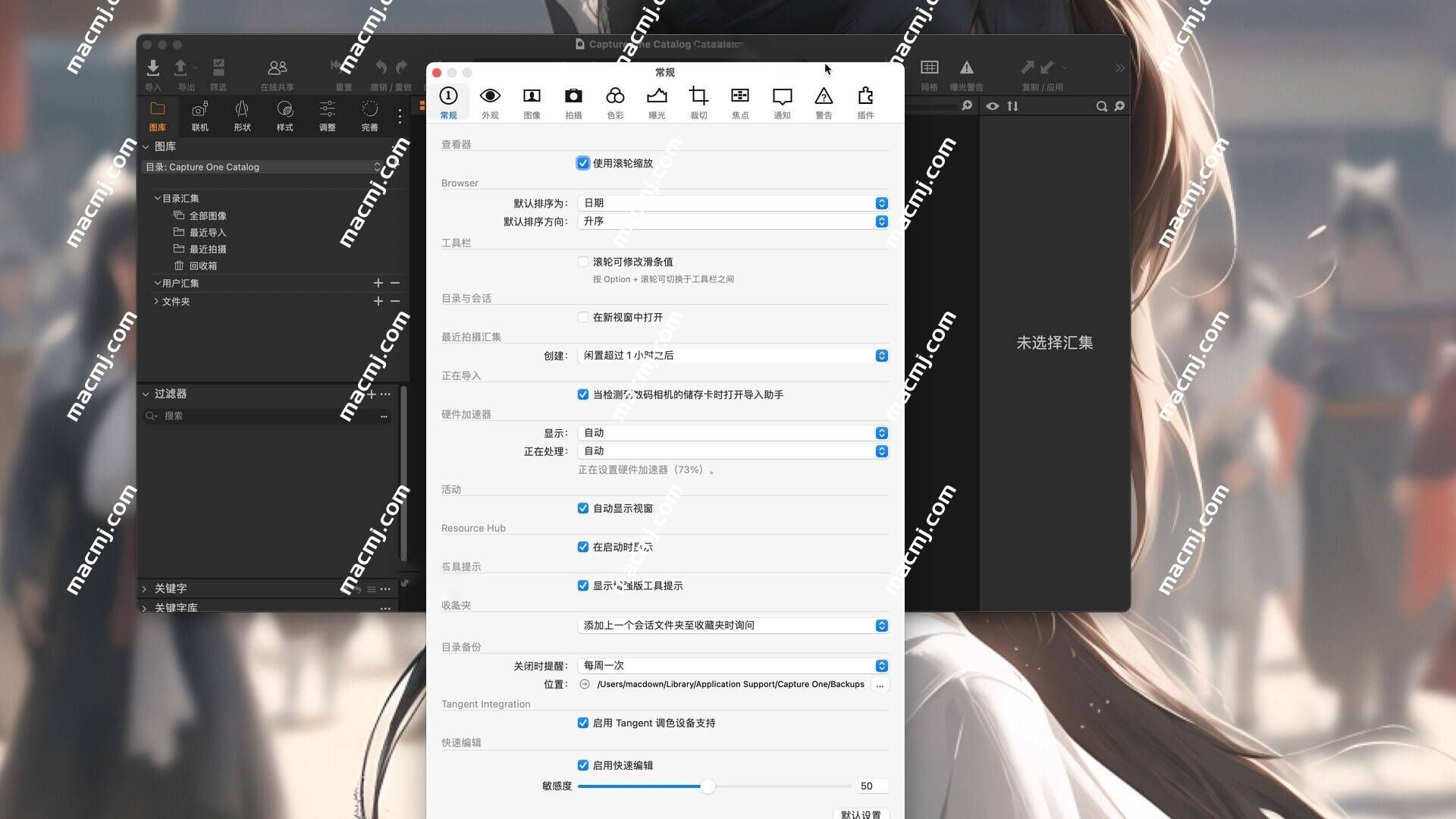1456x819 pixels.
Task: Remove a folder with 文件夹 minus button
Action: [395, 301]
